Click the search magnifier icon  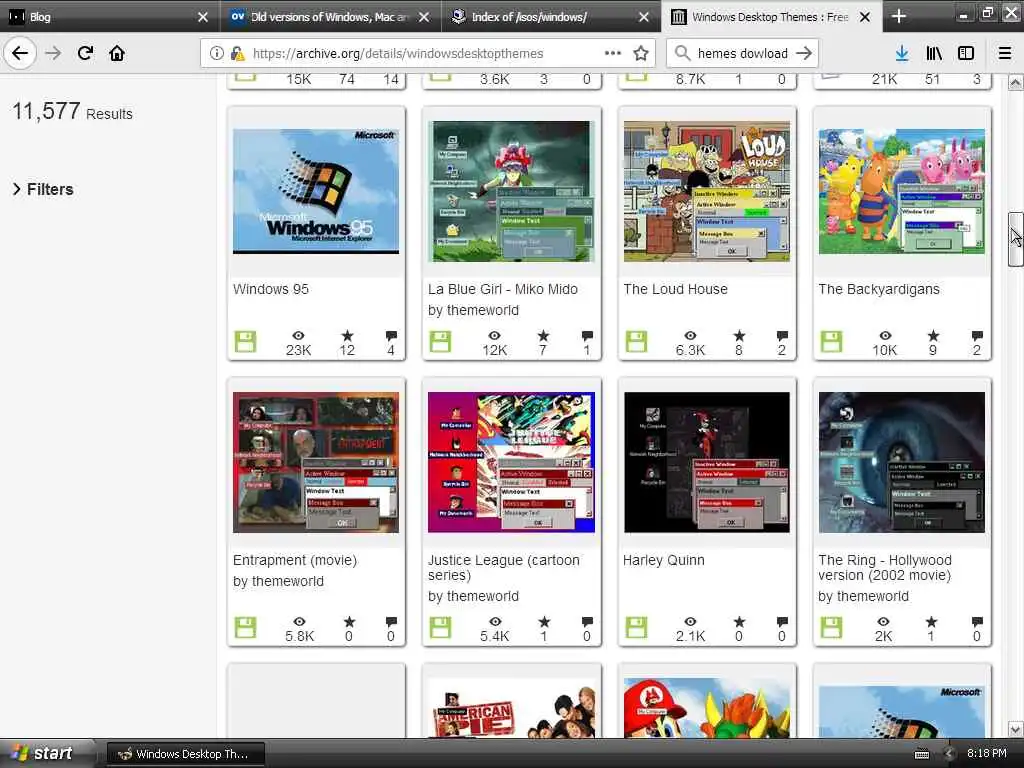682,53
